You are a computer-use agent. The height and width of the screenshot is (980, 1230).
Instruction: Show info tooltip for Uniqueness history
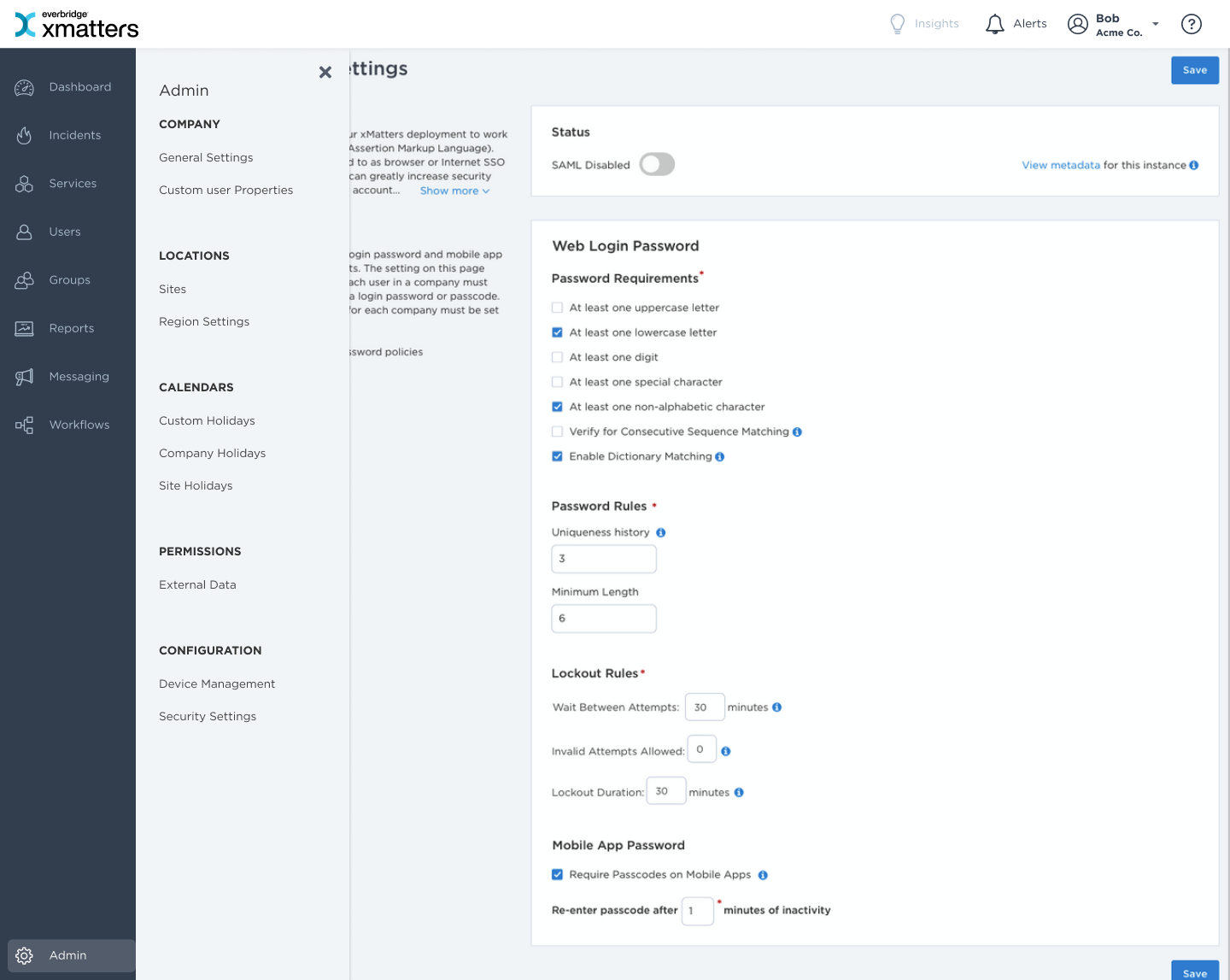pyautogui.click(x=660, y=533)
